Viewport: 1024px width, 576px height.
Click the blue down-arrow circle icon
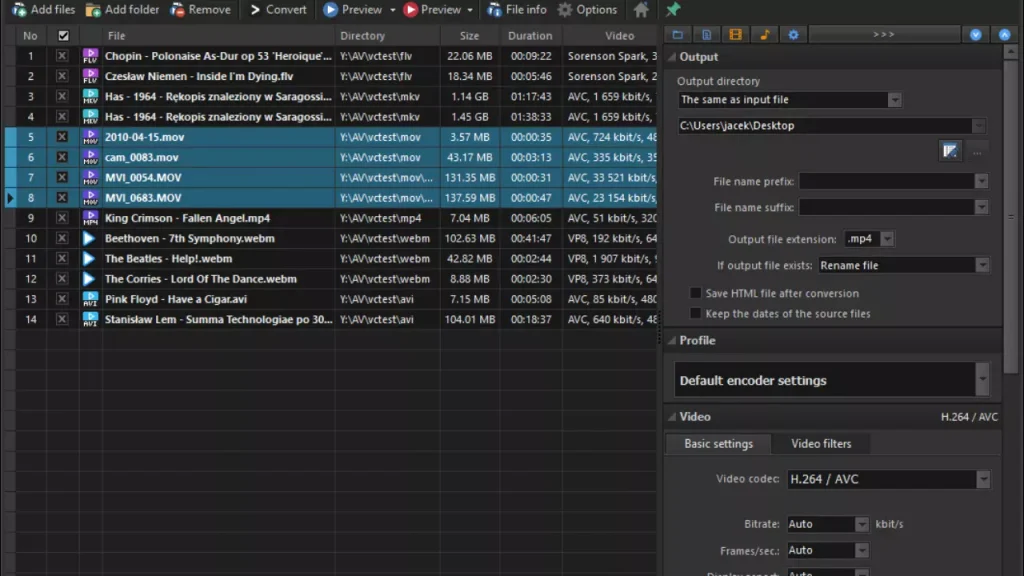(x=976, y=35)
